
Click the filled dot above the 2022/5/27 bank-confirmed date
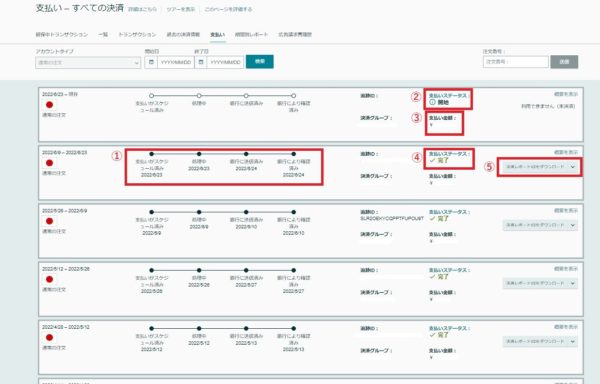[293, 270]
